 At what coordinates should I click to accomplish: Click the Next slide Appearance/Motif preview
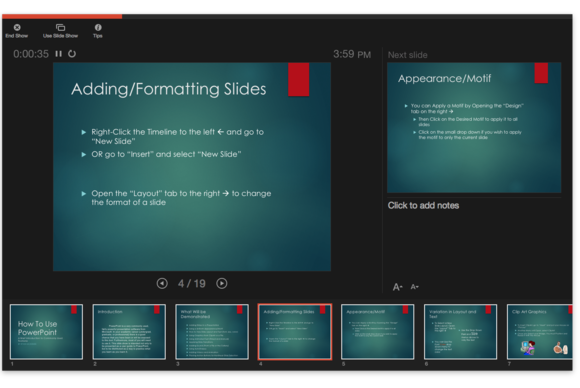pyautogui.click(x=474, y=128)
